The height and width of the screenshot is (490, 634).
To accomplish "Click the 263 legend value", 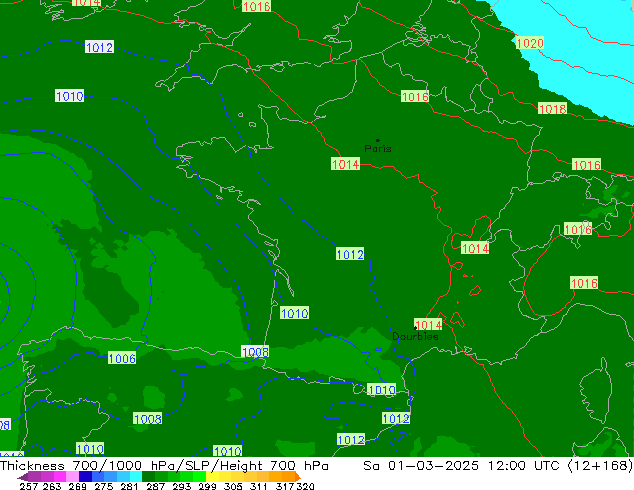I will 52,486.
